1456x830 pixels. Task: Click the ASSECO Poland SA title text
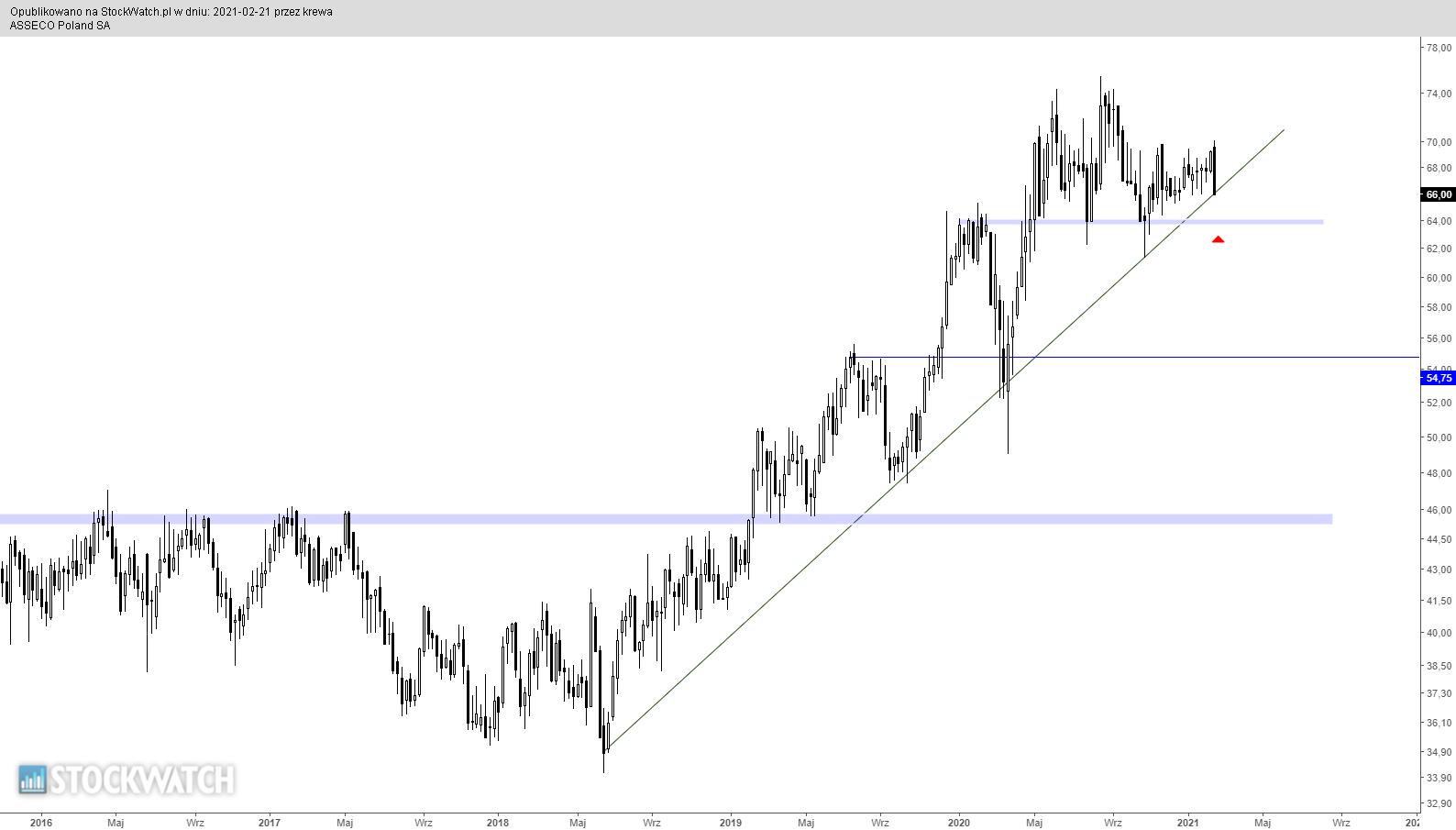coord(60,26)
